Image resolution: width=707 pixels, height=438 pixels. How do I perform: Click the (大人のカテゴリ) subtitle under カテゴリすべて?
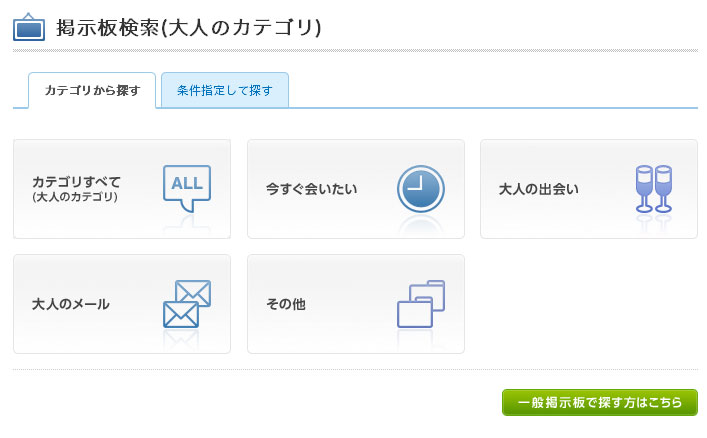75,197
